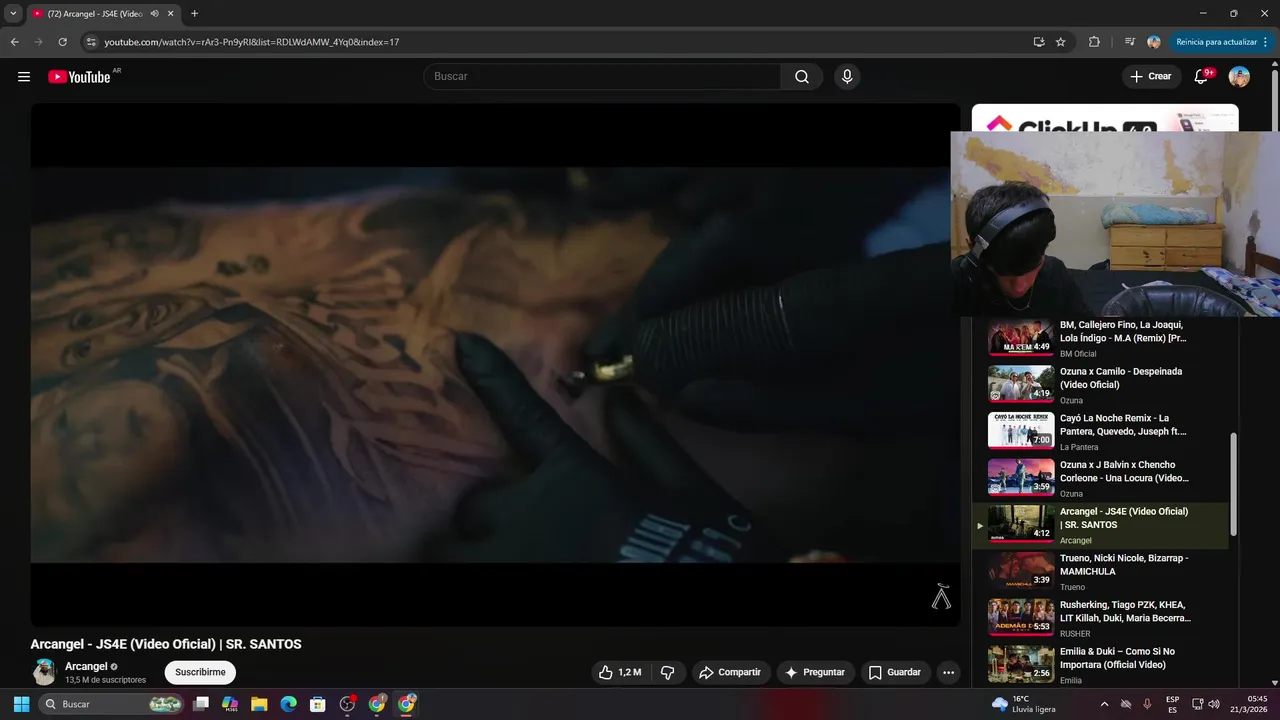The image size is (1280, 720).
Task: Open the OBS Studio taskbar icon
Action: [x=347, y=704]
